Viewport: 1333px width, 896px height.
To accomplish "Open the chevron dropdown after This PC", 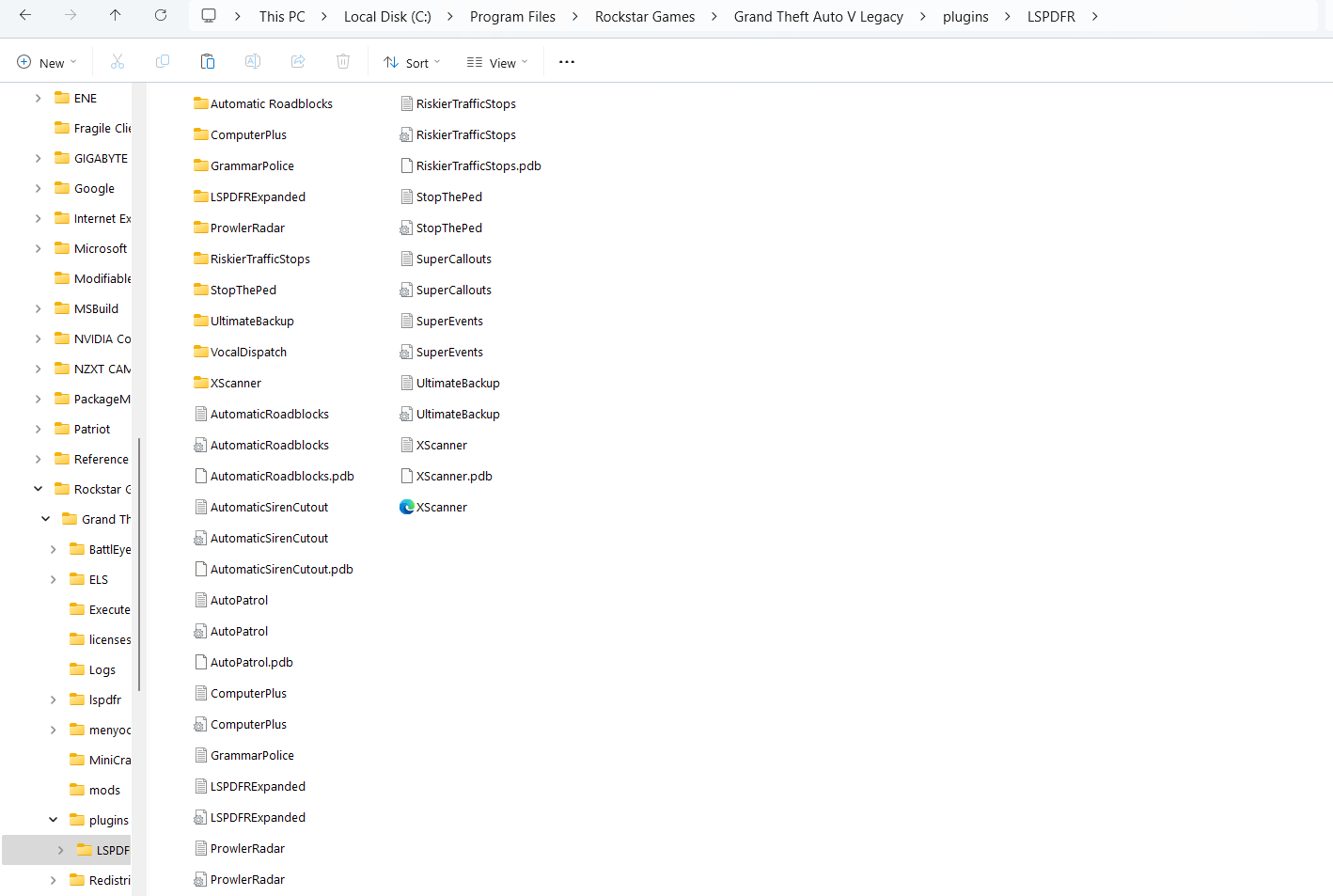I will tap(324, 16).
